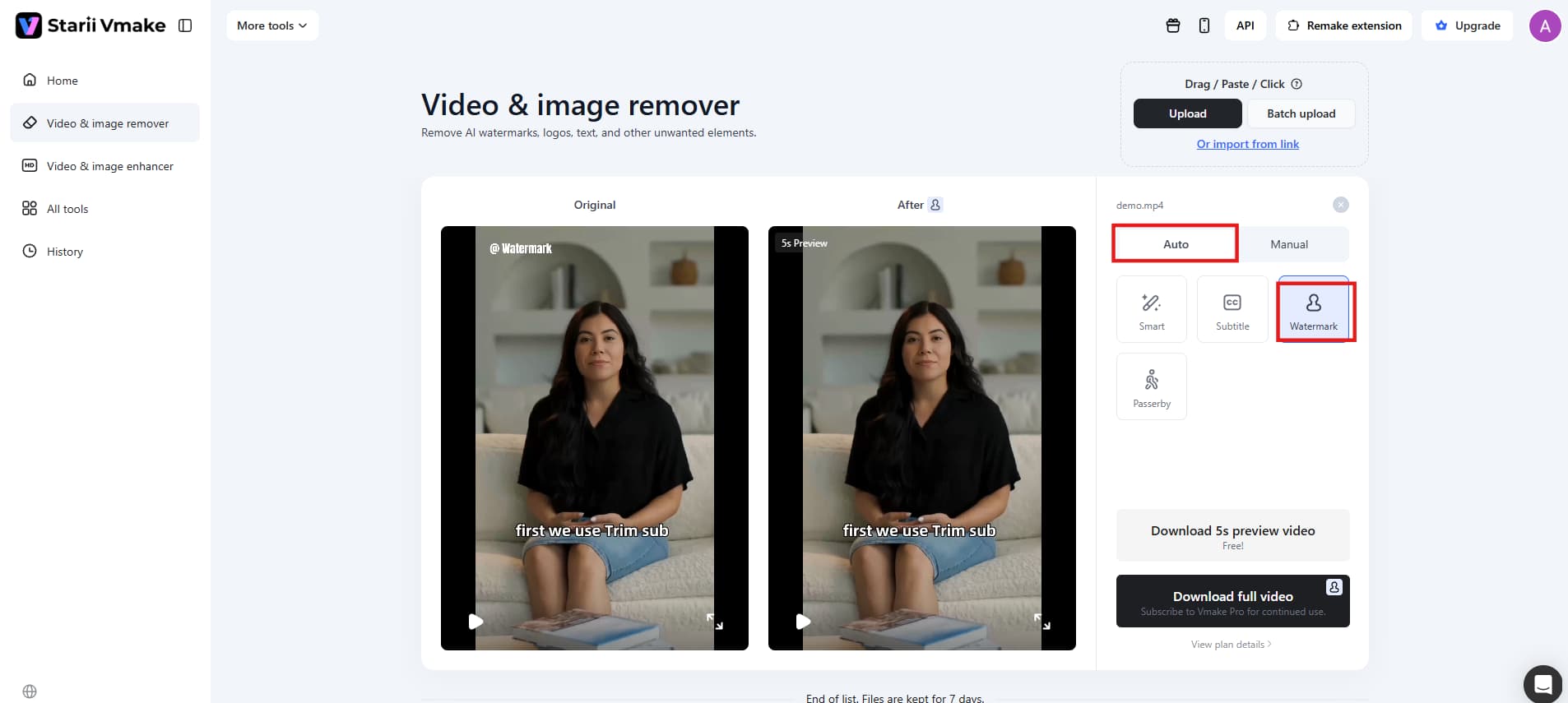The width and height of the screenshot is (1568, 703).
Task: Open the More tools dropdown
Action: click(272, 25)
